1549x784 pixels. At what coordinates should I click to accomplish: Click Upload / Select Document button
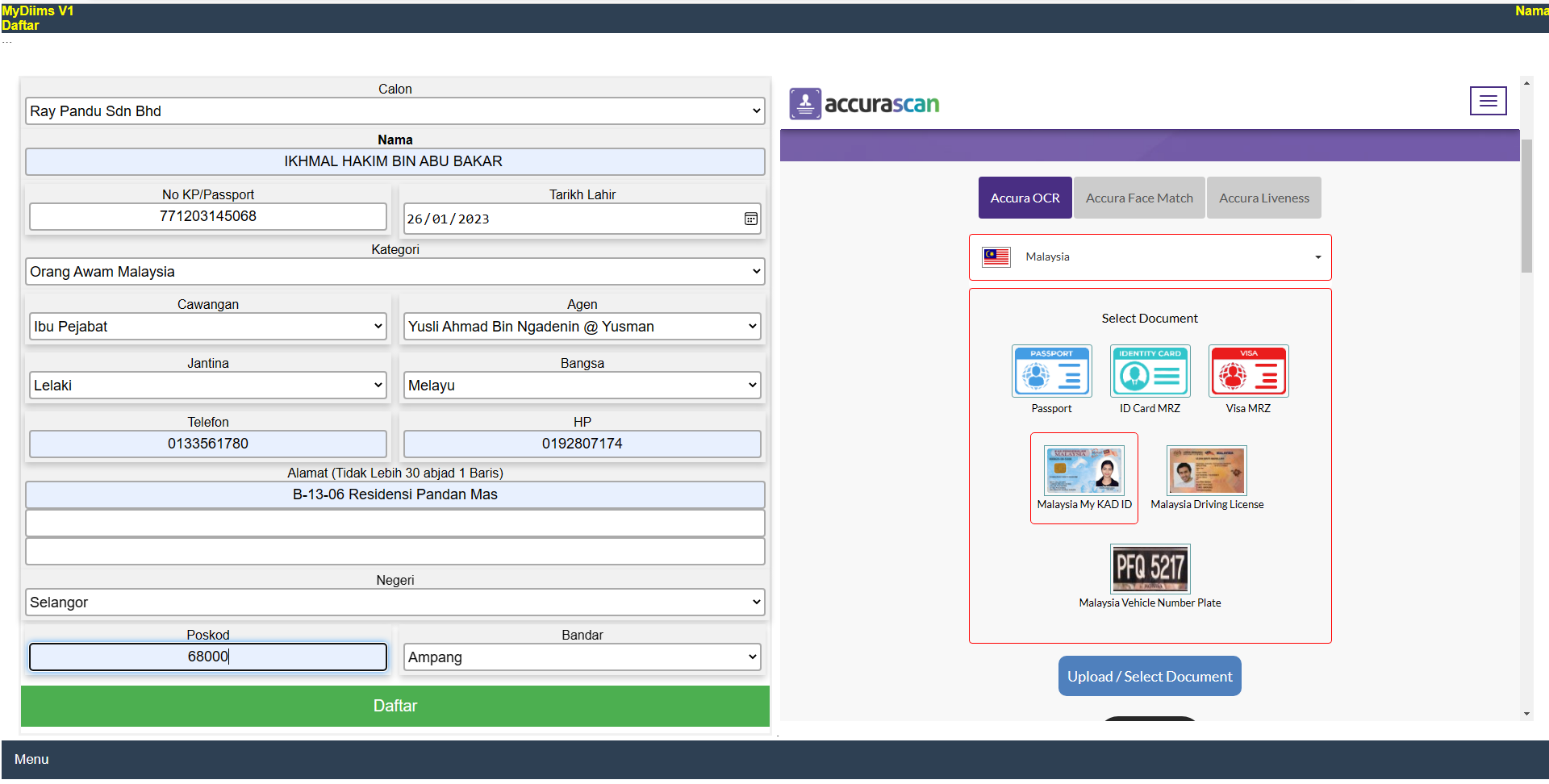click(1149, 677)
